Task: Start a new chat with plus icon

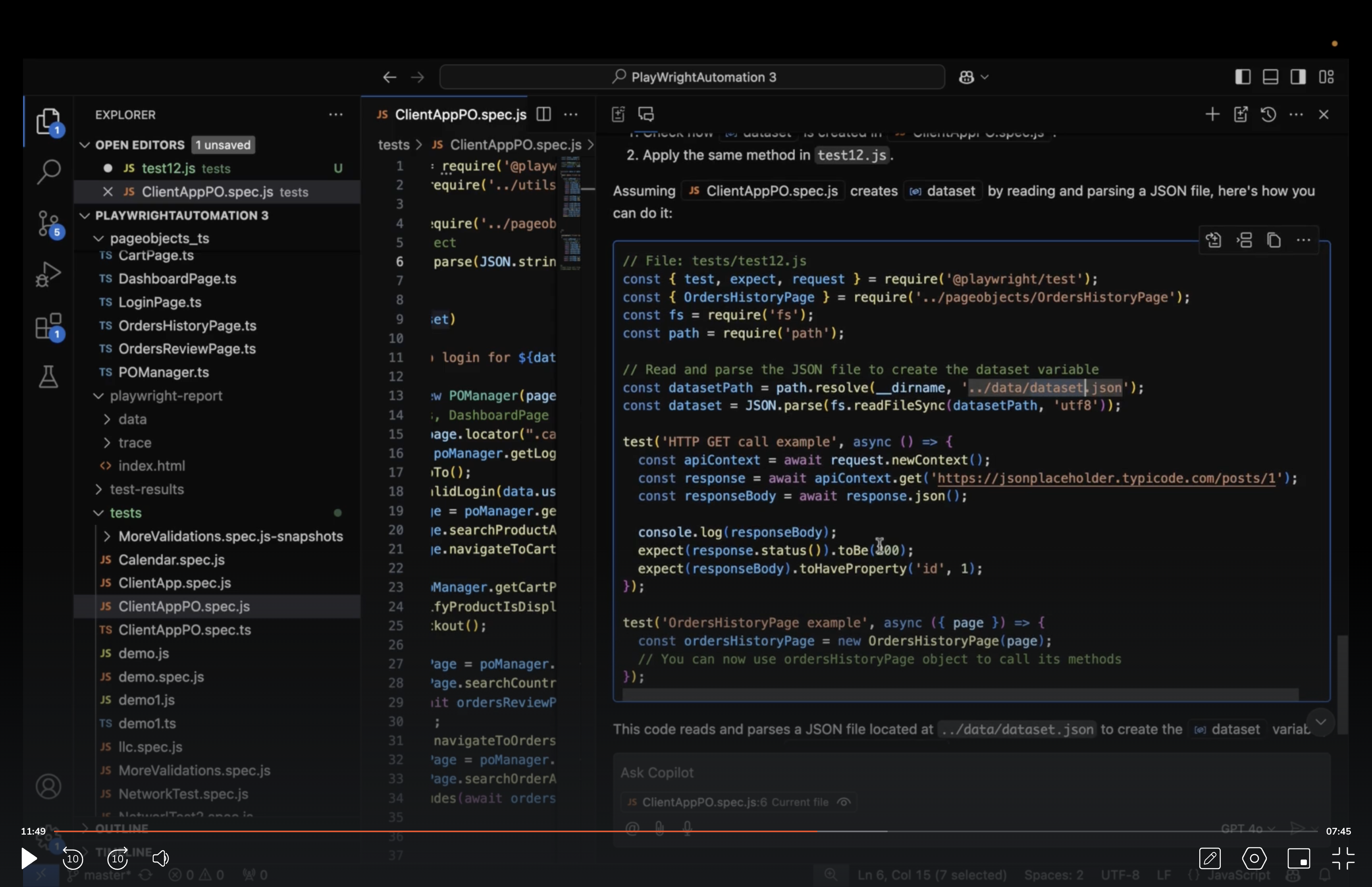Action: pos(1212,115)
